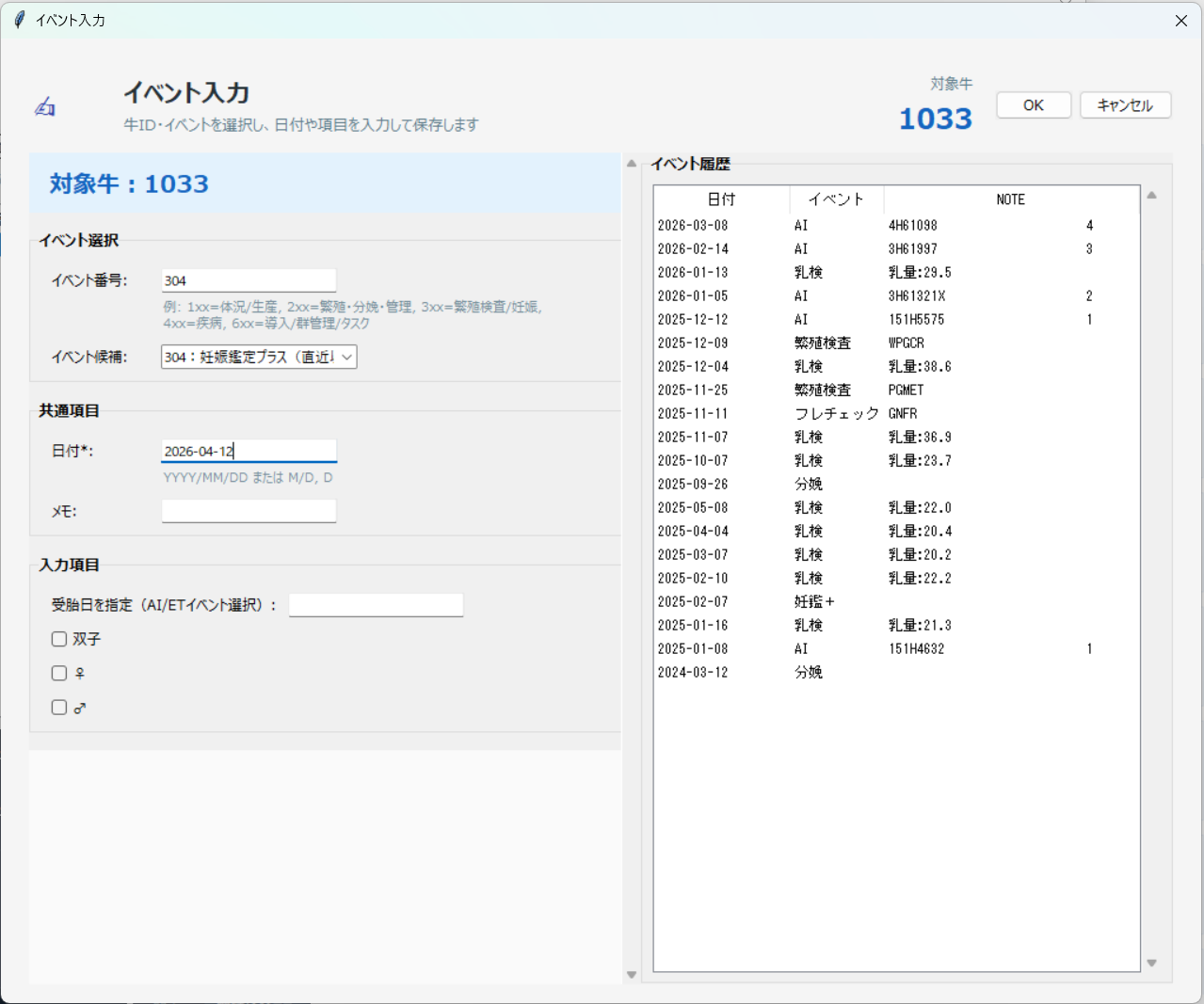The image size is (1204, 1004).
Task: Click the empty メモ text field
Action: [249, 511]
